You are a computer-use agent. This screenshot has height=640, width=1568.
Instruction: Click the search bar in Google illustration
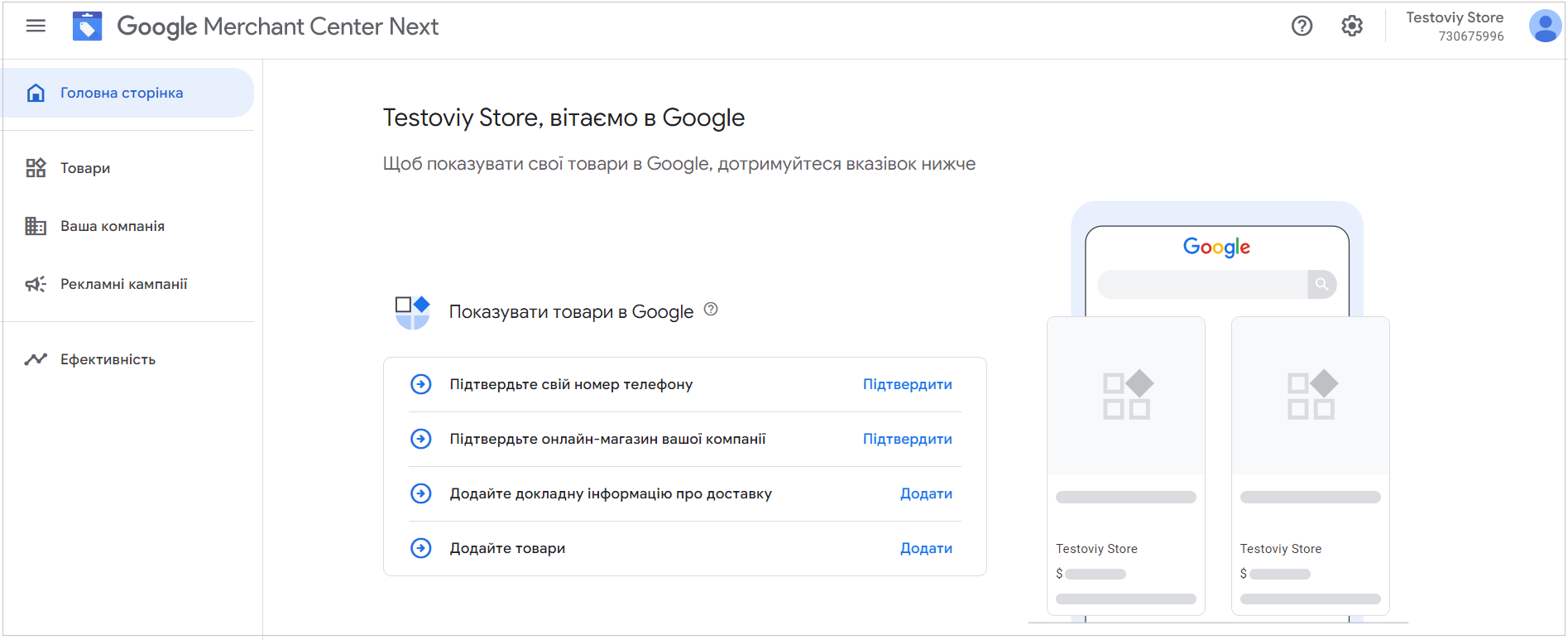tap(1216, 284)
